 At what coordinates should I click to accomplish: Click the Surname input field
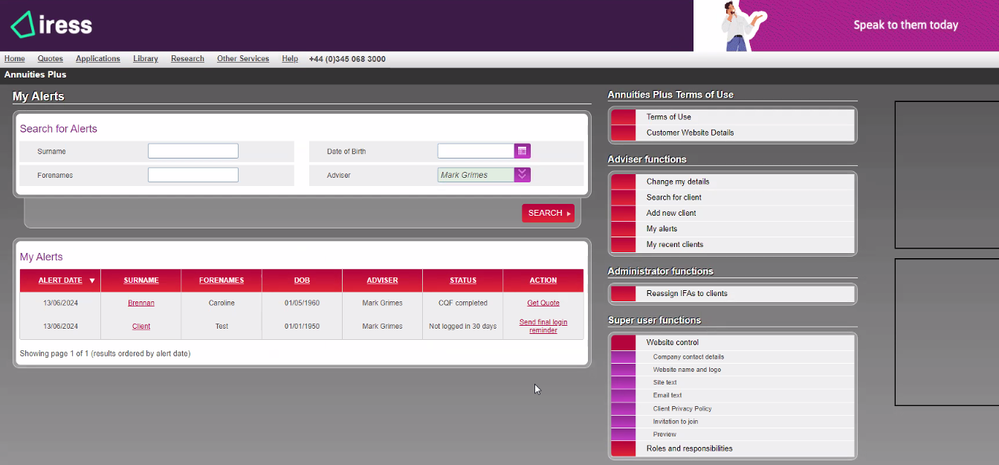(193, 151)
